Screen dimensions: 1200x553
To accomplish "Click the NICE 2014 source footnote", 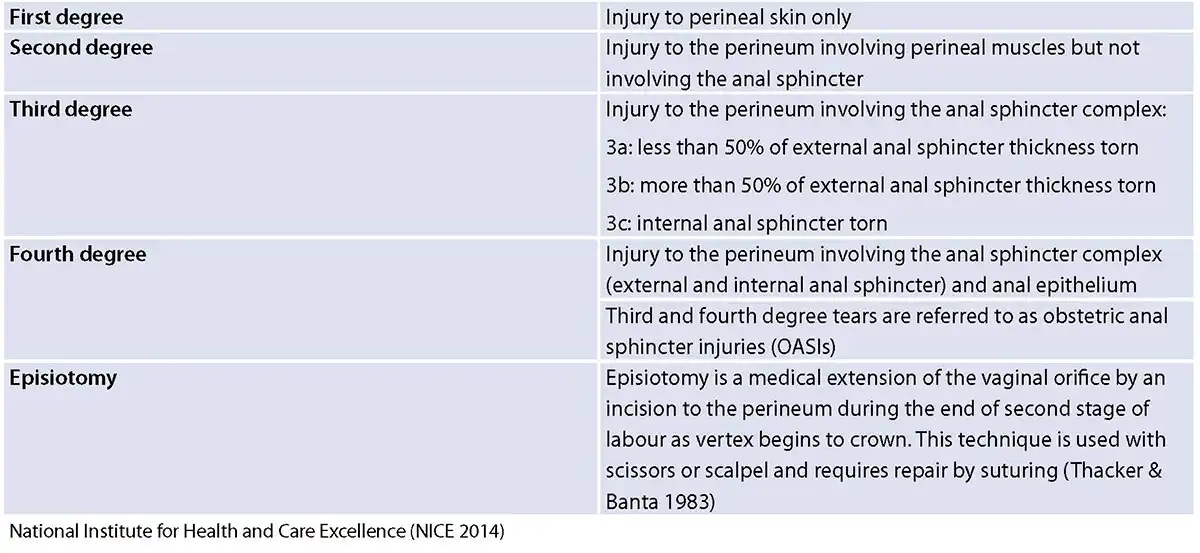I will pyautogui.click(x=256, y=533).
